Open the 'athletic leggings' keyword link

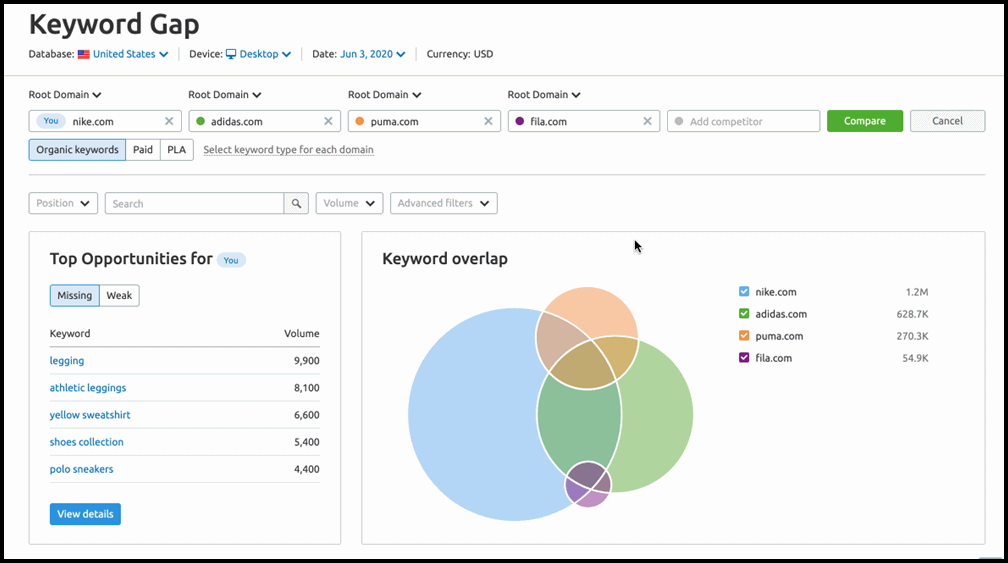click(x=88, y=388)
